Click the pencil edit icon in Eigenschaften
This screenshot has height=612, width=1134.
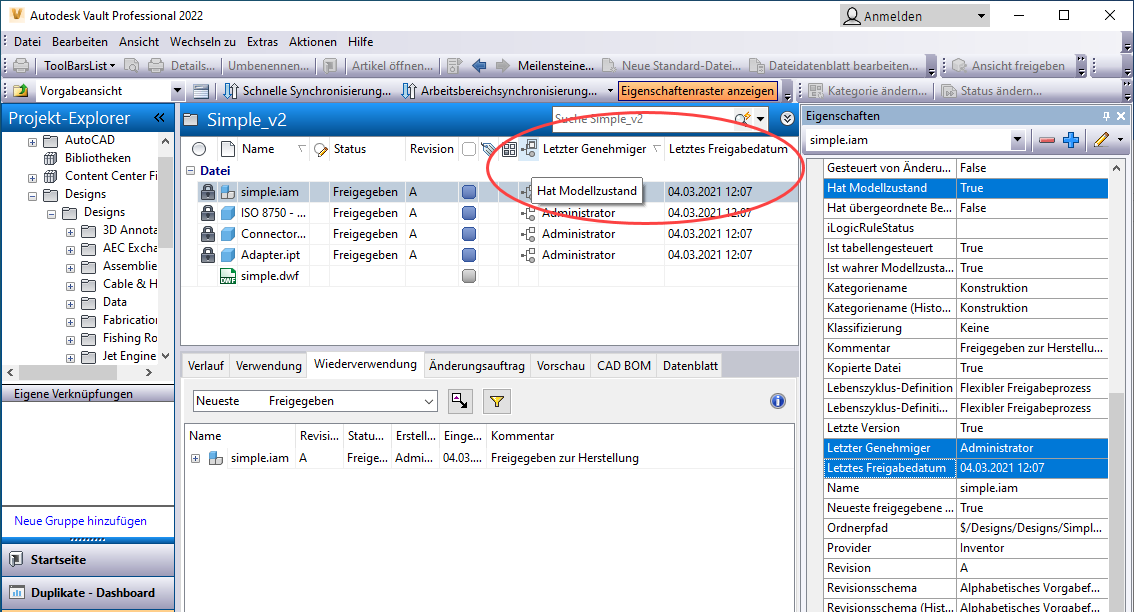(1101, 140)
